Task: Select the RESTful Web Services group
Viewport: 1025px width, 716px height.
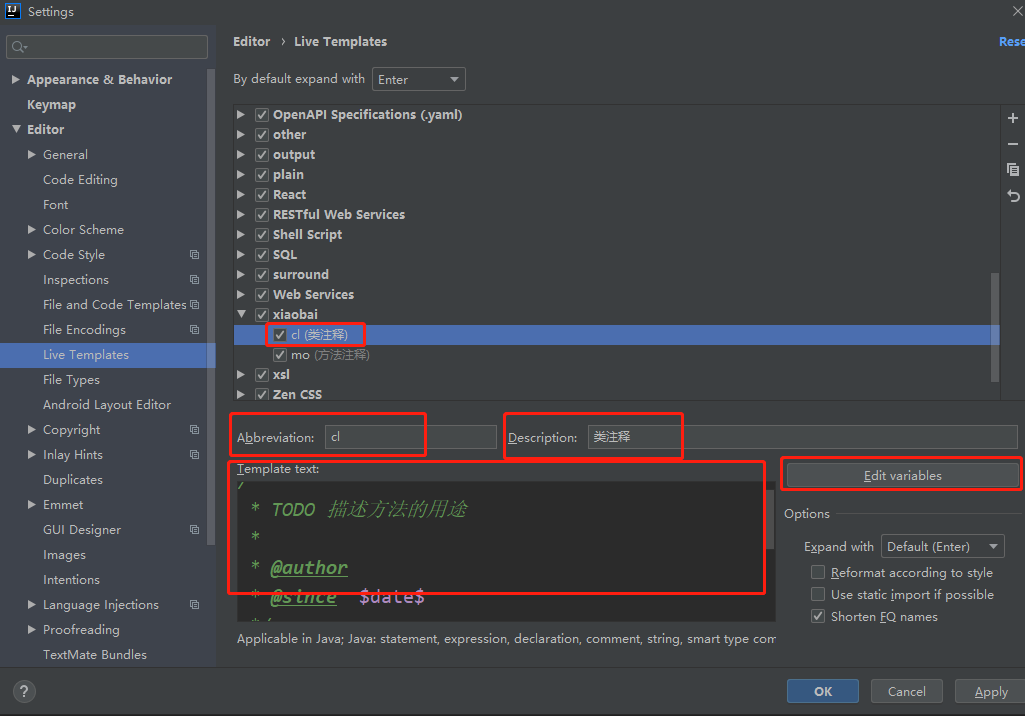Action: coord(339,214)
